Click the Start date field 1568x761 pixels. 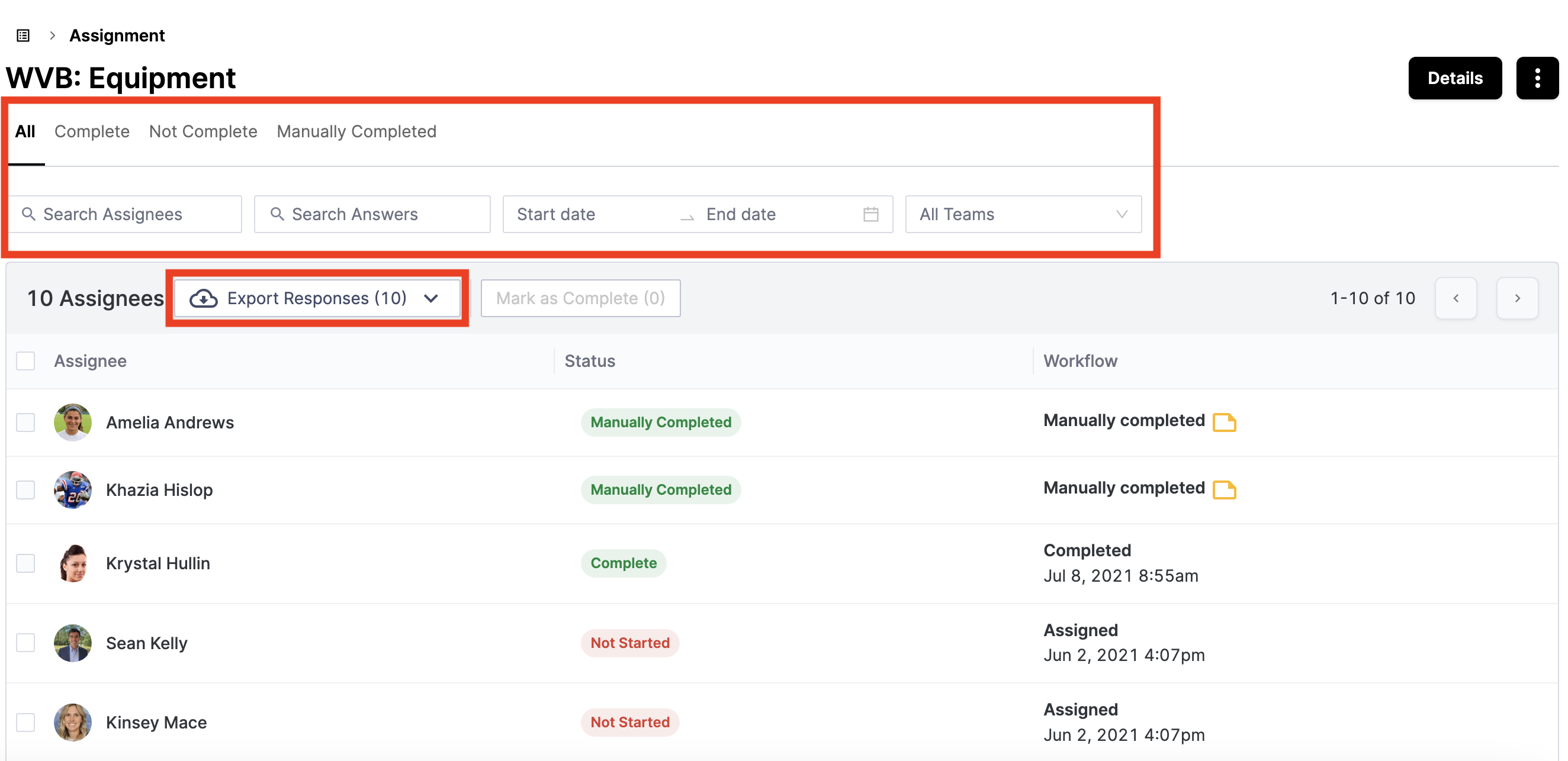coord(587,214)
